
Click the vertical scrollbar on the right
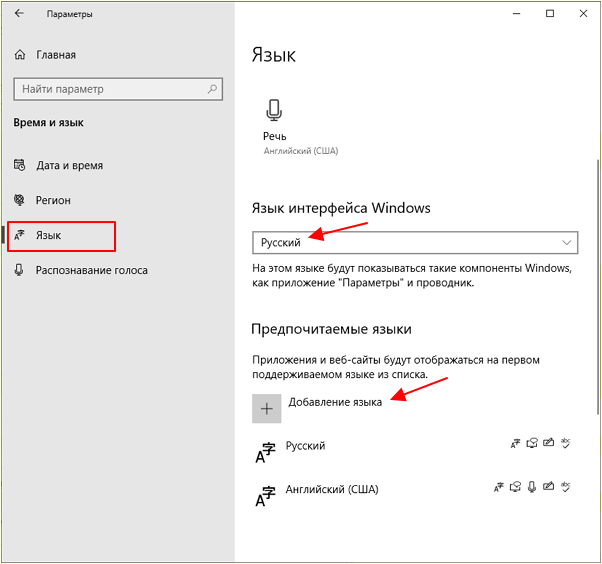click(x=597, y=287)
